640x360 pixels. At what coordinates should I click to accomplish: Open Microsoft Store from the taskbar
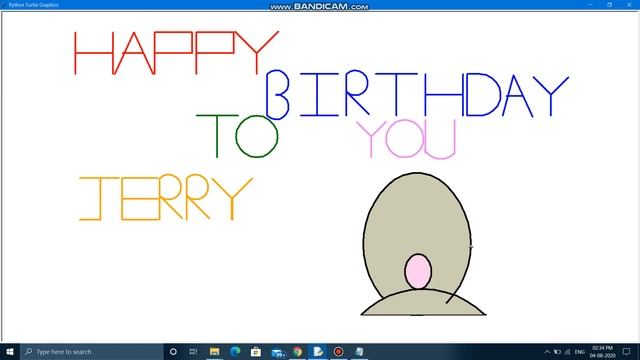coord(256,351)
